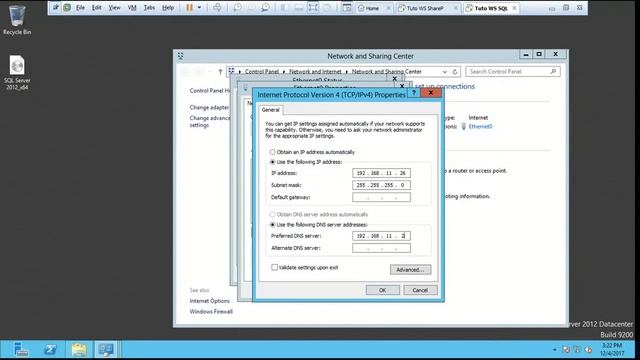
Task: Click the full screen mode toolbar icon
Action: pos(313,7)
